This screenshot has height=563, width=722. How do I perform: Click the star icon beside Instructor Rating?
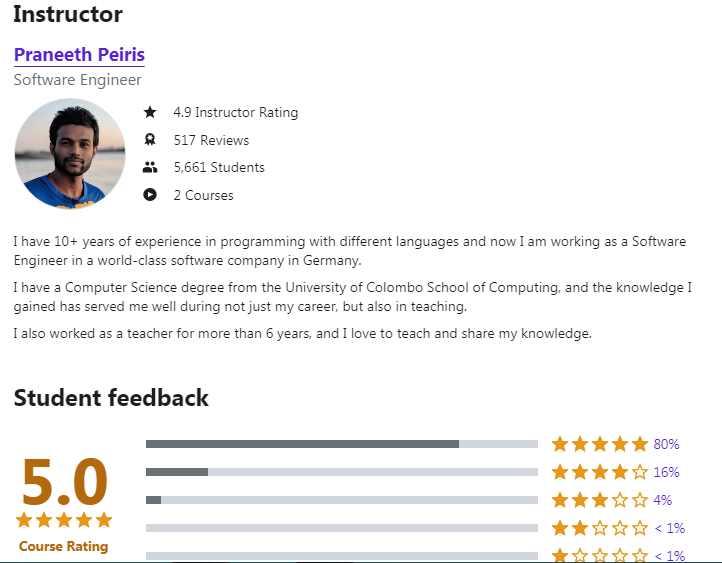coord(150,112)
